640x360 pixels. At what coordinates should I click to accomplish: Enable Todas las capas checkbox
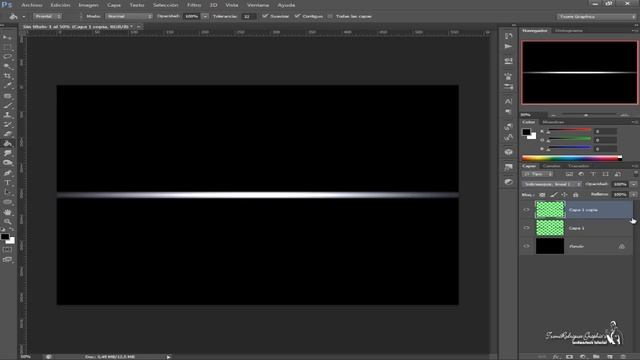[330, 16]
